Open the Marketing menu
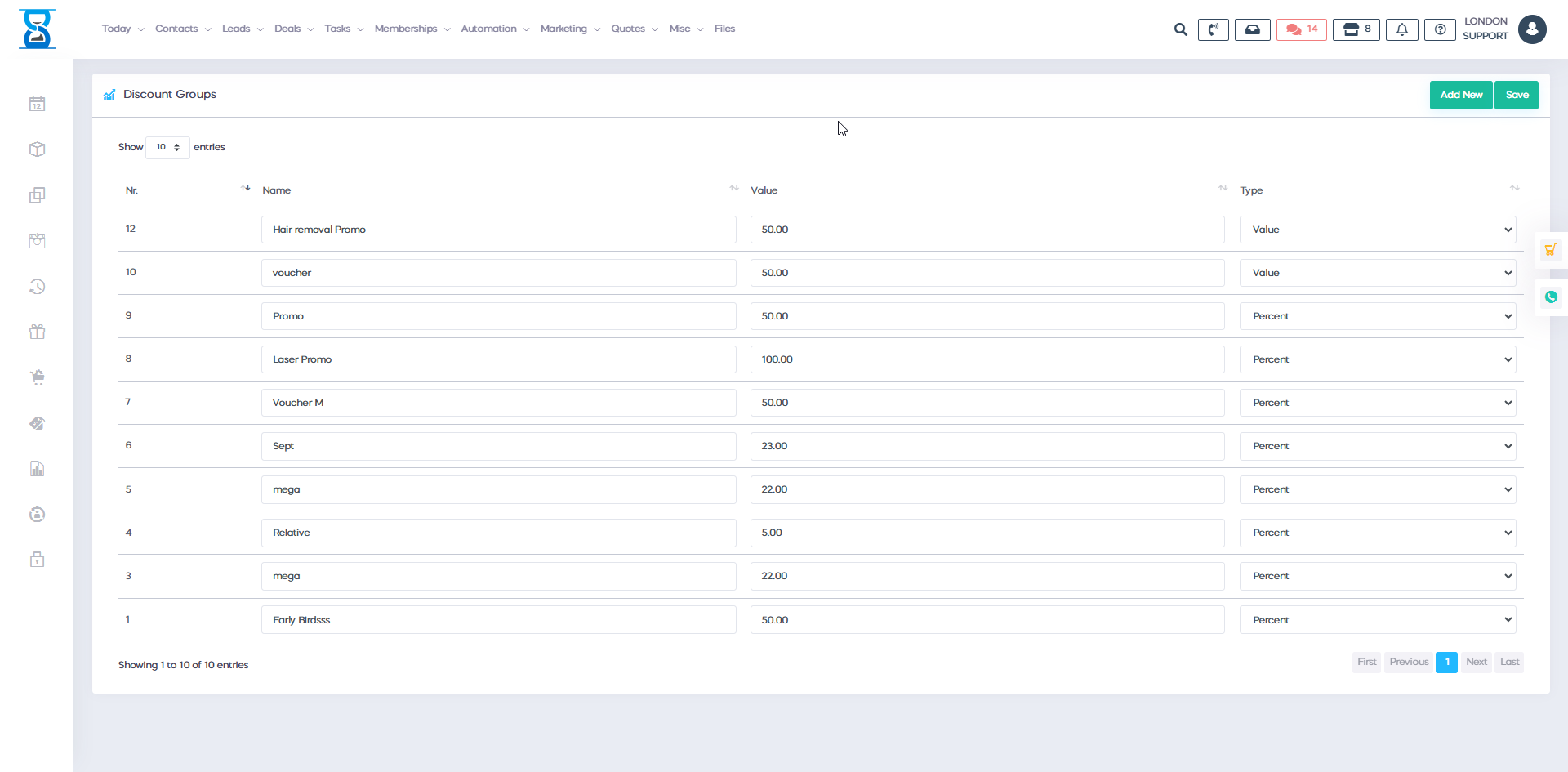Screen dimensions: 1568x772 (569, 29)
